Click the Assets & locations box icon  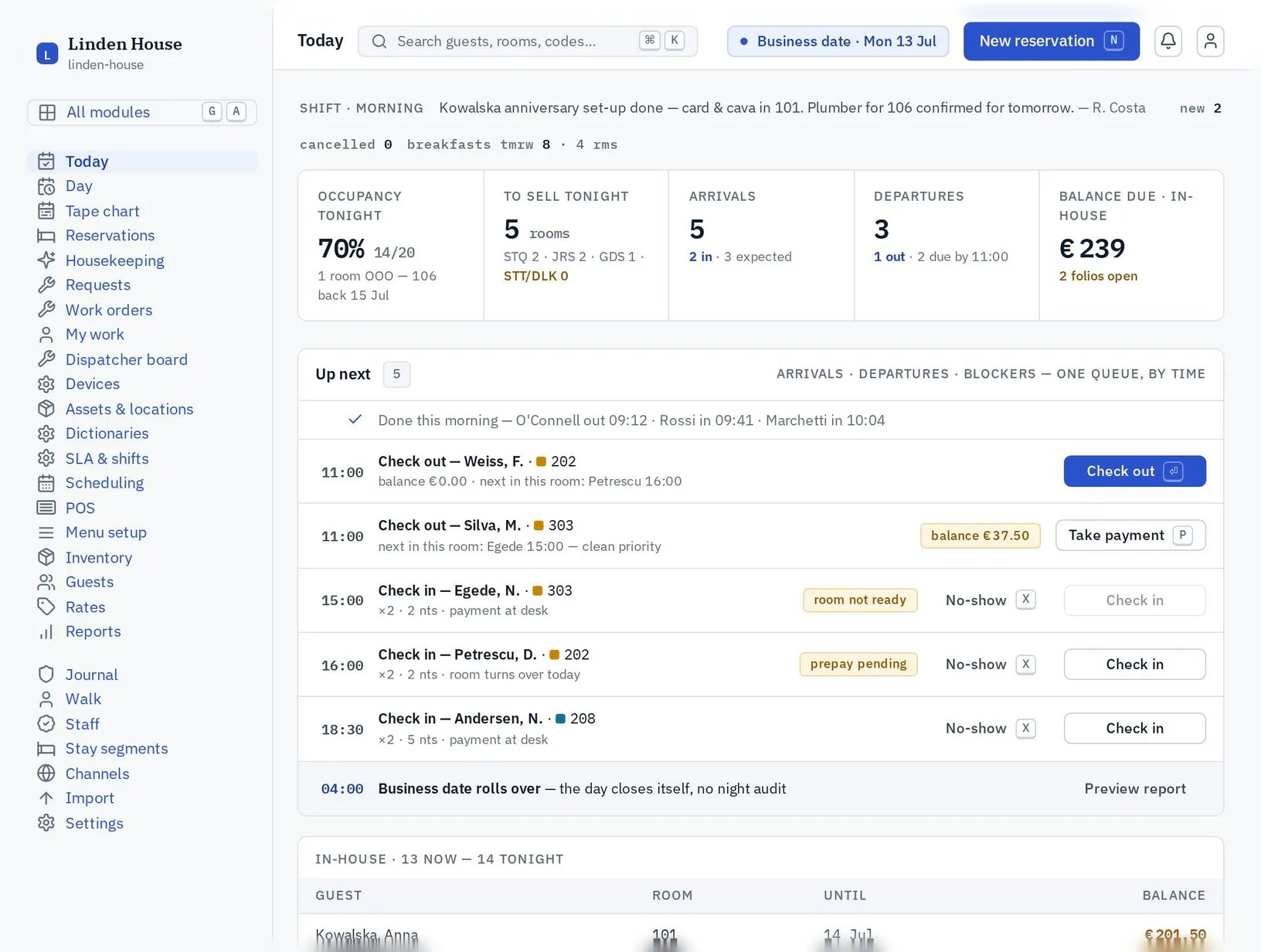point(46,409)
